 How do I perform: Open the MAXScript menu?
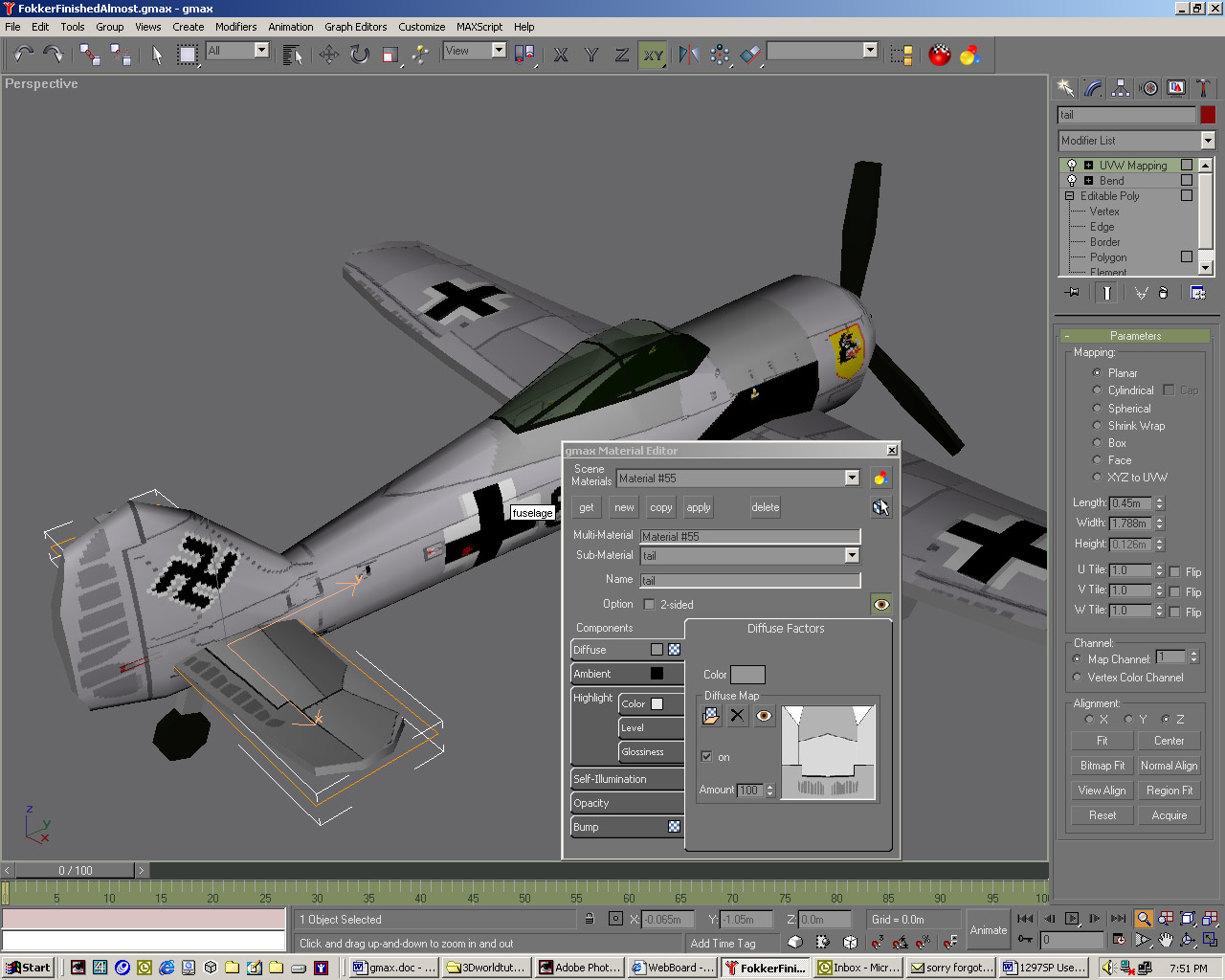point(479,27)
